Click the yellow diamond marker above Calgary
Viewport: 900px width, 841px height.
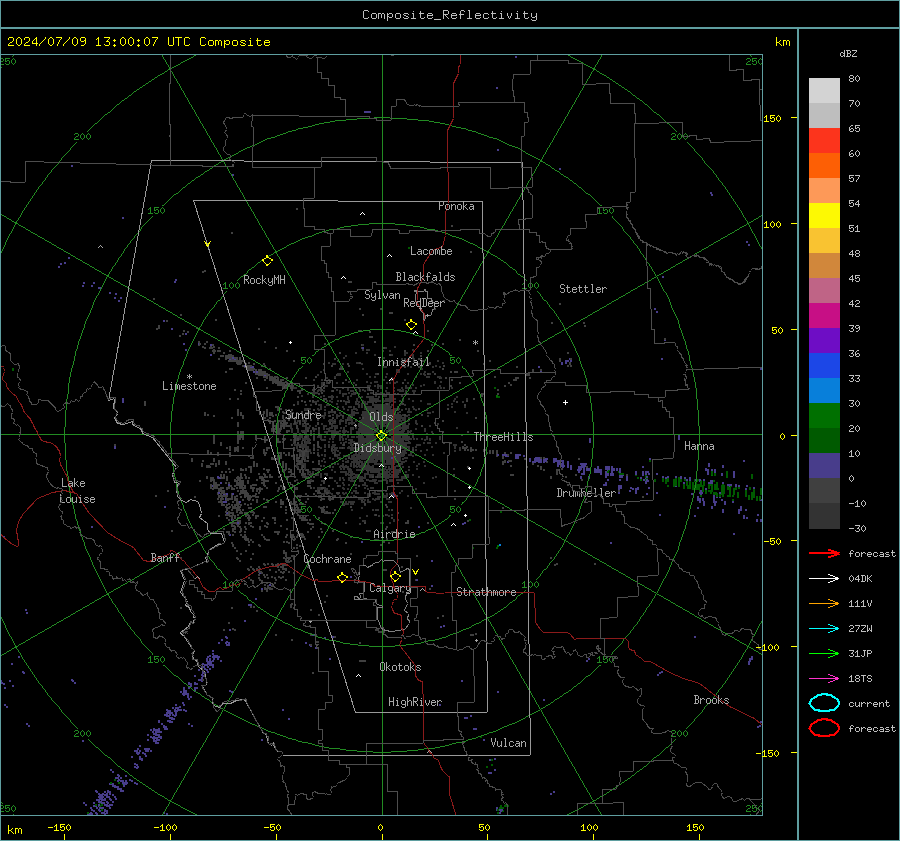(395, 576)
